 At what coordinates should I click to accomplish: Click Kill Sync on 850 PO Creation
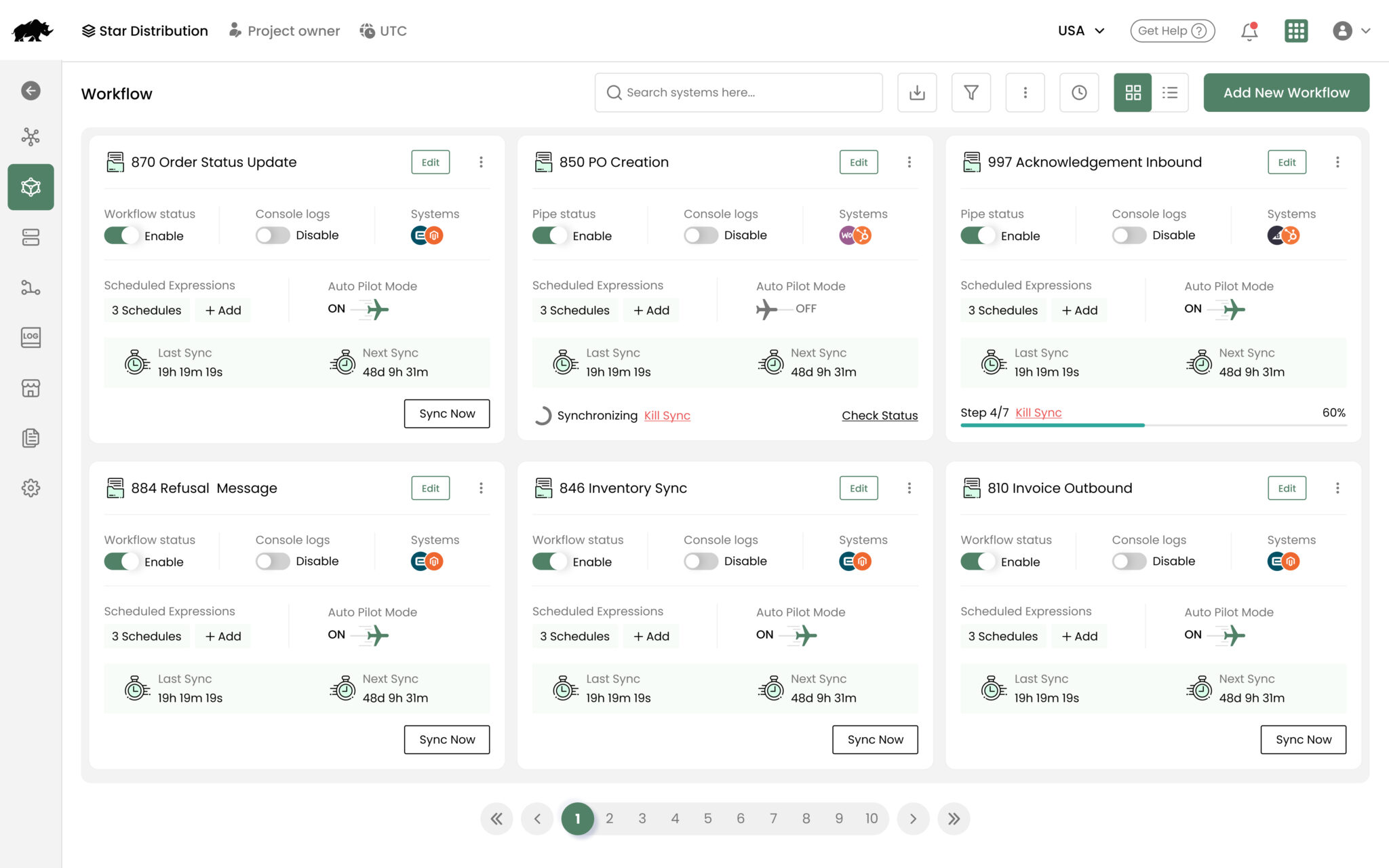coord(667,415)
